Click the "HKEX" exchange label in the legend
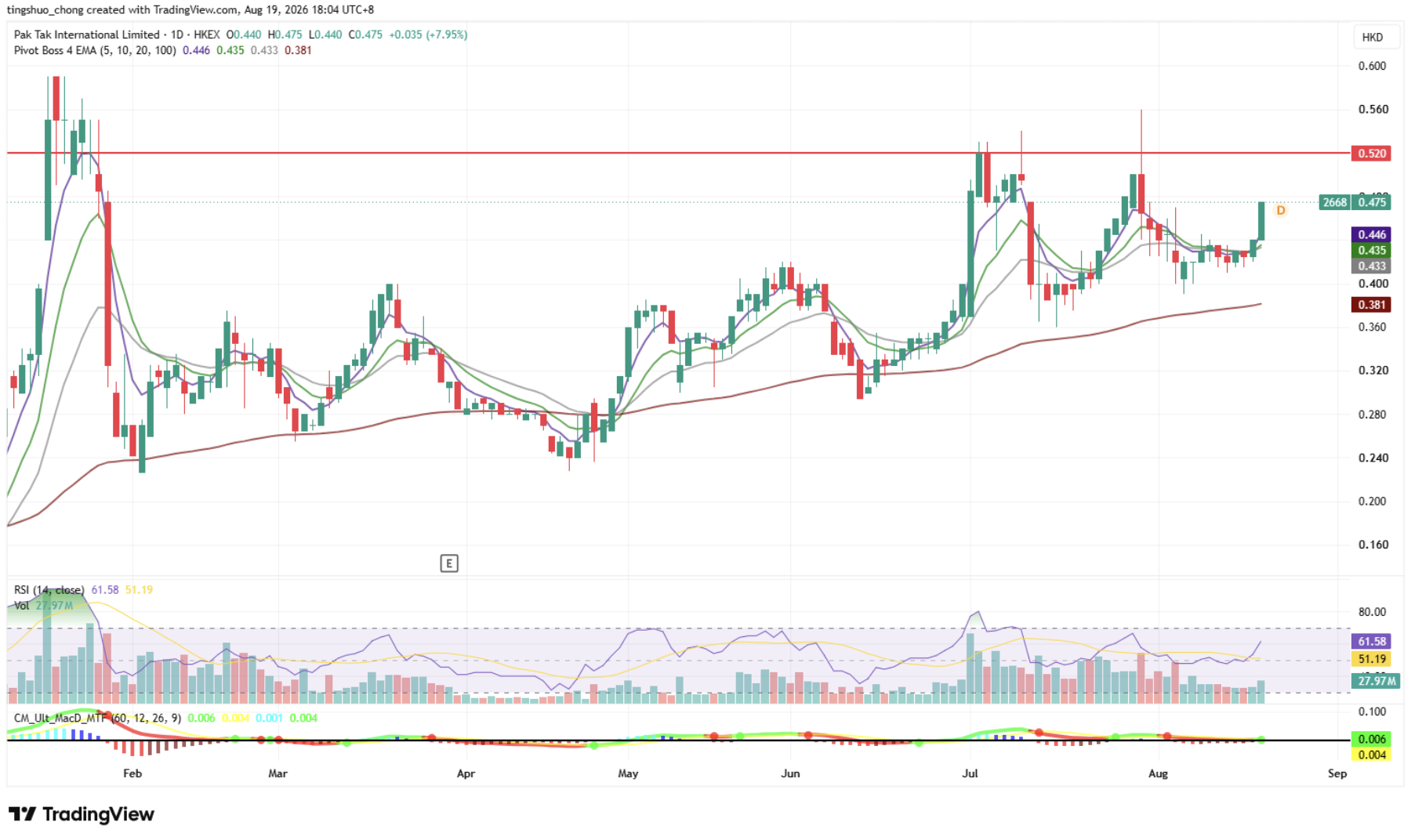The height and width of the screenshot is (840, 1411). [207, 34]
